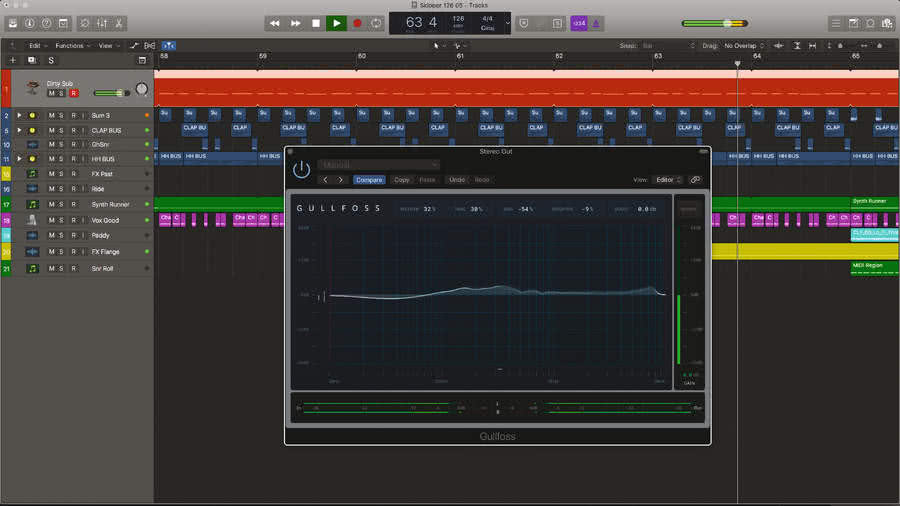The height and width of the screenshot is (506, 900).
Task: Toggle global Solo S button in track header
Action: tap(51, 60)
